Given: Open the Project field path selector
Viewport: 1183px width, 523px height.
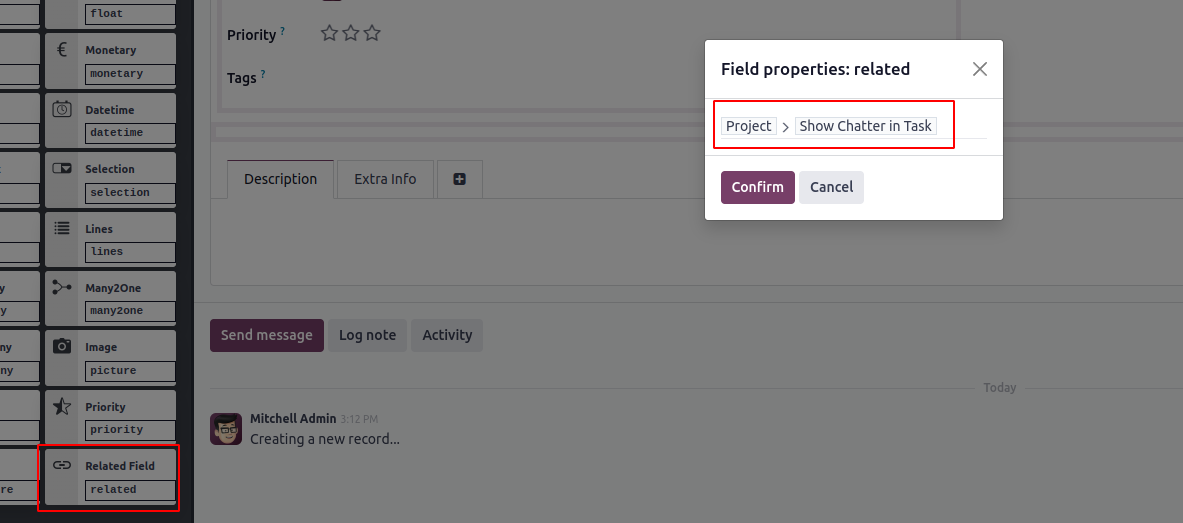Looking at the screenshot, I should (748, 126).
